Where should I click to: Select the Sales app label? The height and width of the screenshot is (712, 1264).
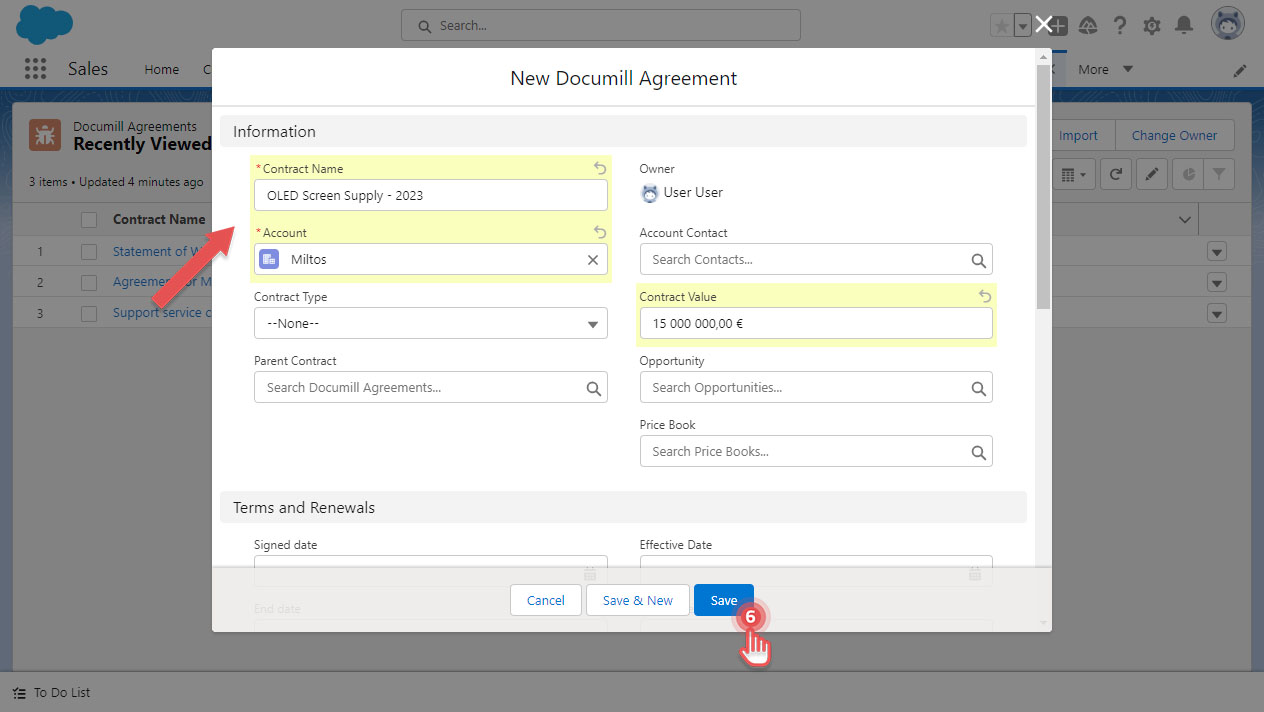coord(87,68)
